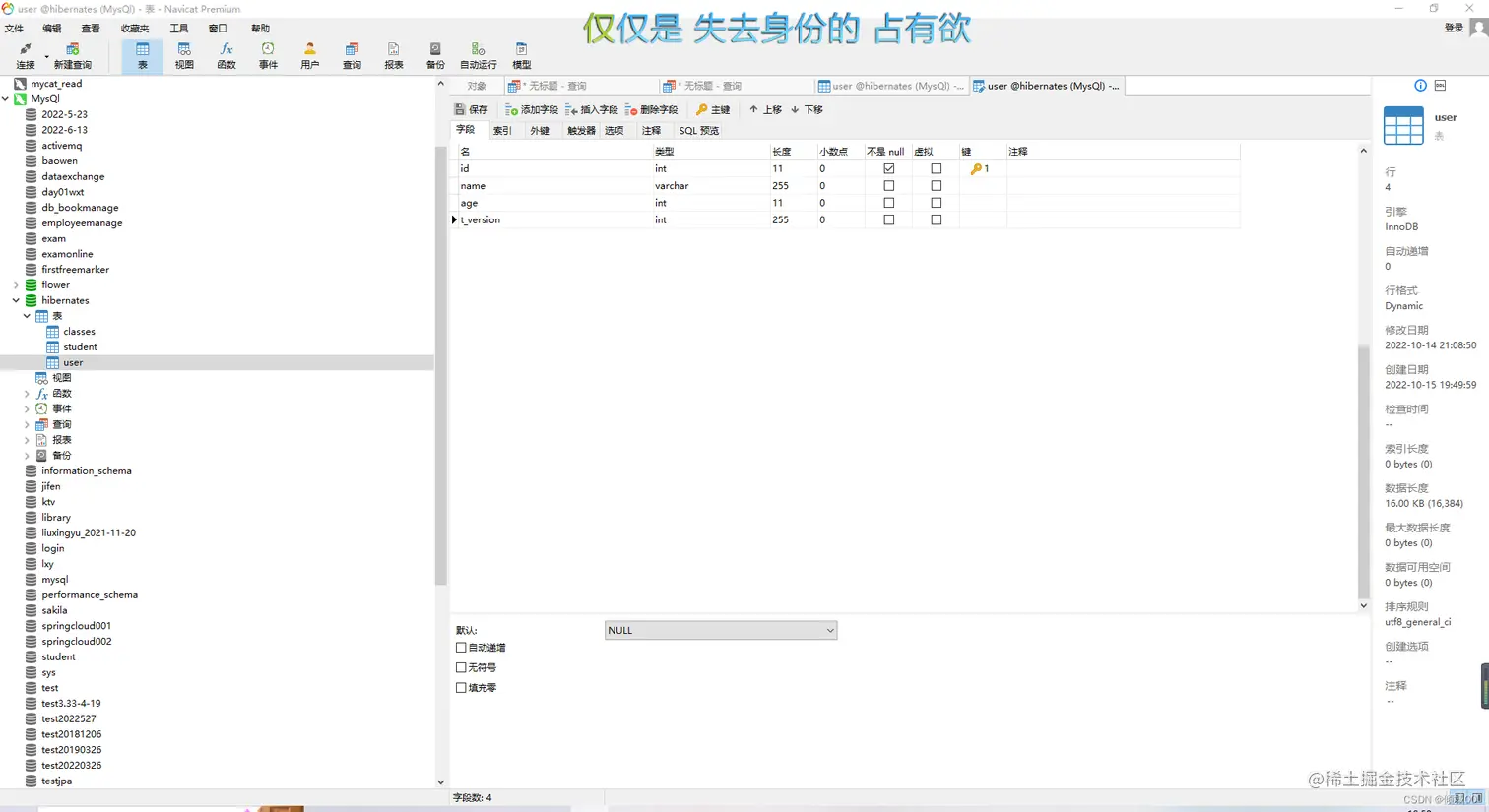Select the springcloud001 database
Image resolution: width=1489 pixels, height=812 pixels.
(76, 626)
